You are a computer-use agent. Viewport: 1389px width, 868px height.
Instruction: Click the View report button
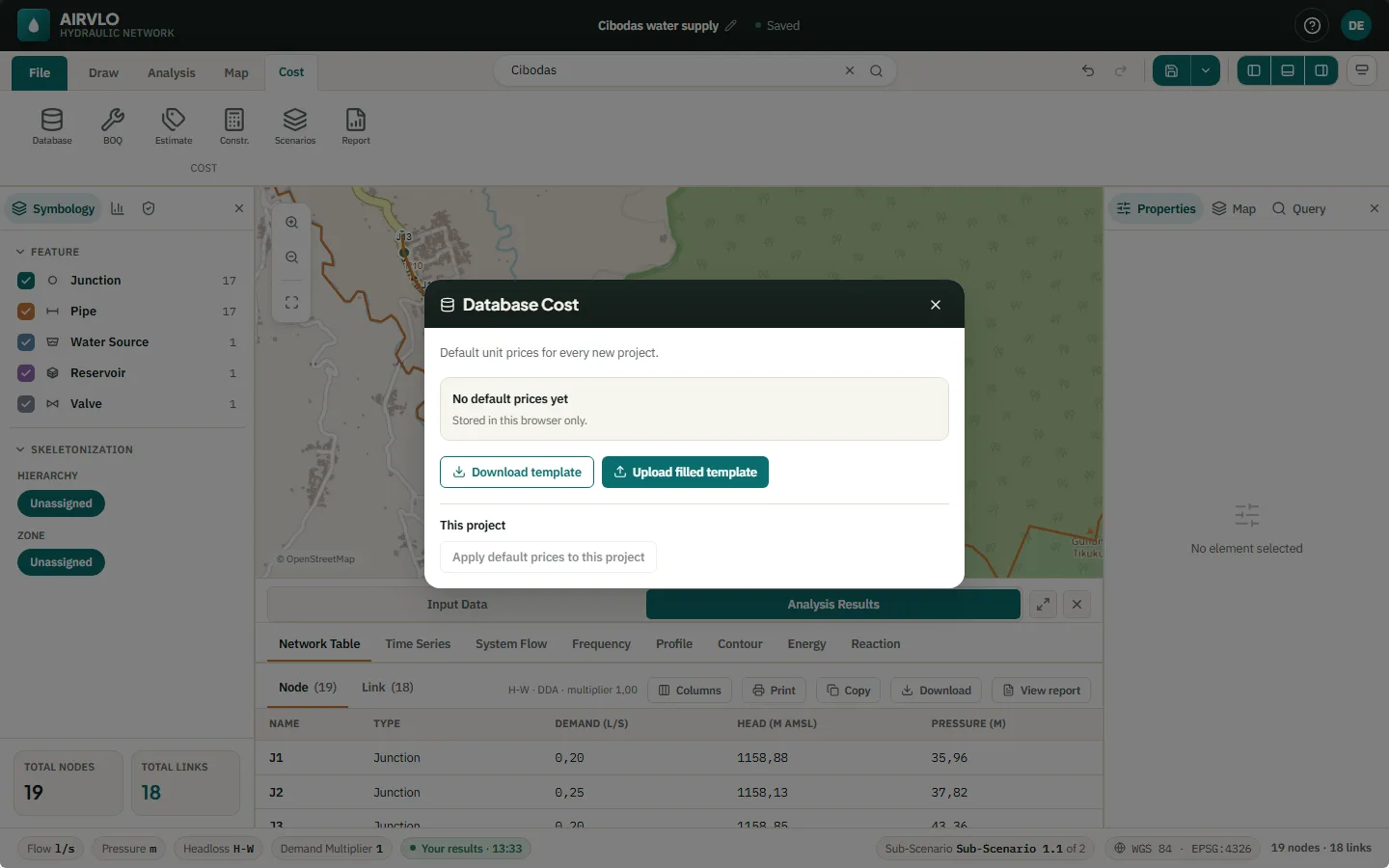coord(1042,691)
